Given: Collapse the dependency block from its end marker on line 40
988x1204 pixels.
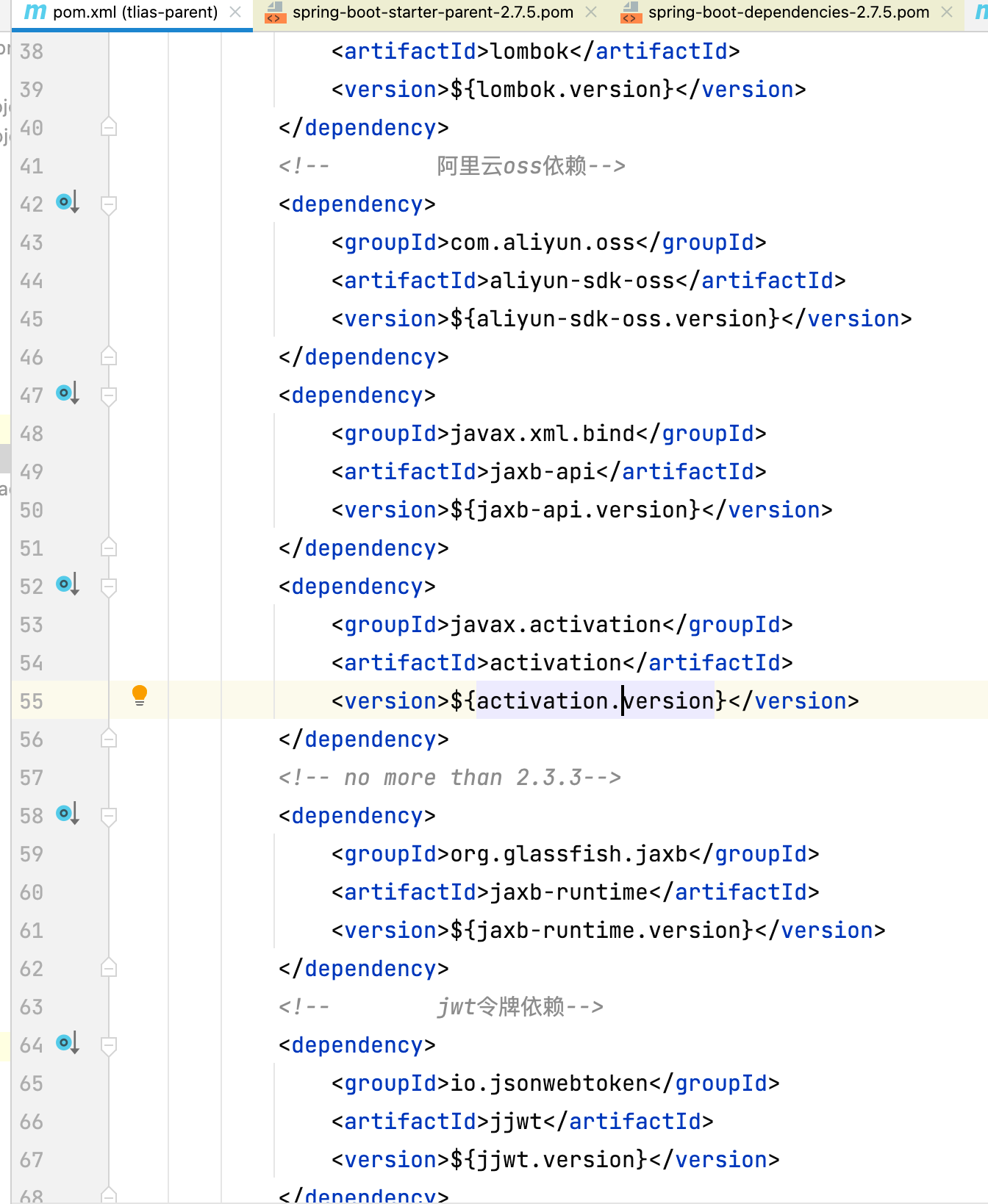Looking at the screenshot, I should [109, 127].
